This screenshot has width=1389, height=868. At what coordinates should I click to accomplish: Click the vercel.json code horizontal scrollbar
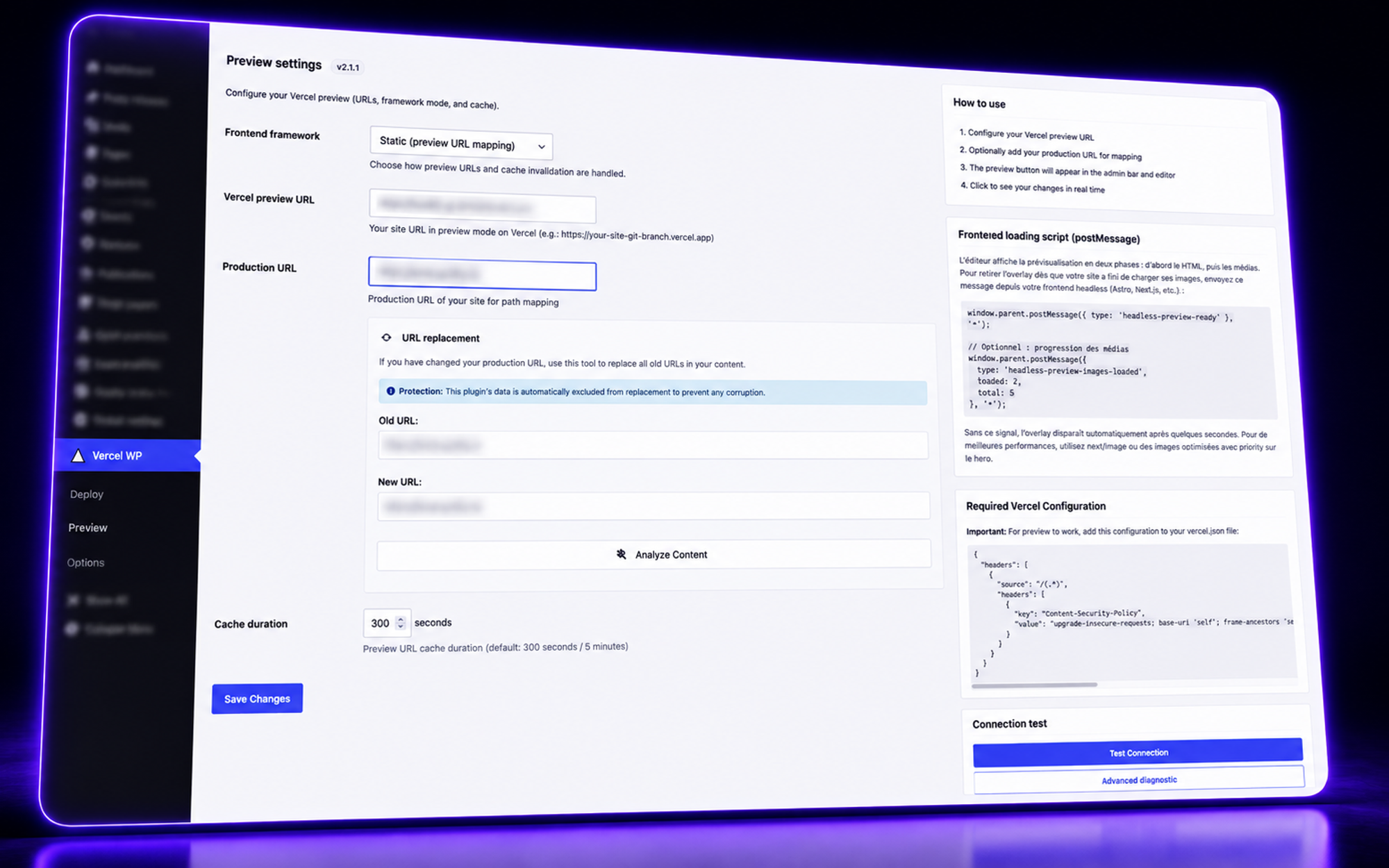pyautogui.click(x=1034, y=685)
